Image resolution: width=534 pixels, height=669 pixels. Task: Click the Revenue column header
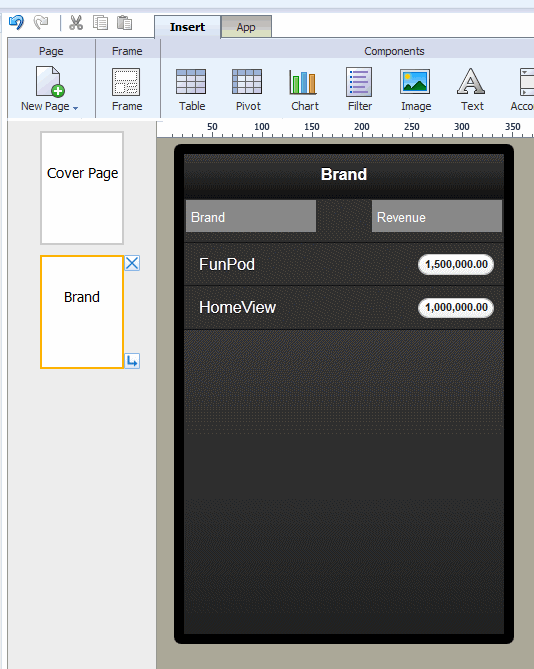(x=437, y=216)
